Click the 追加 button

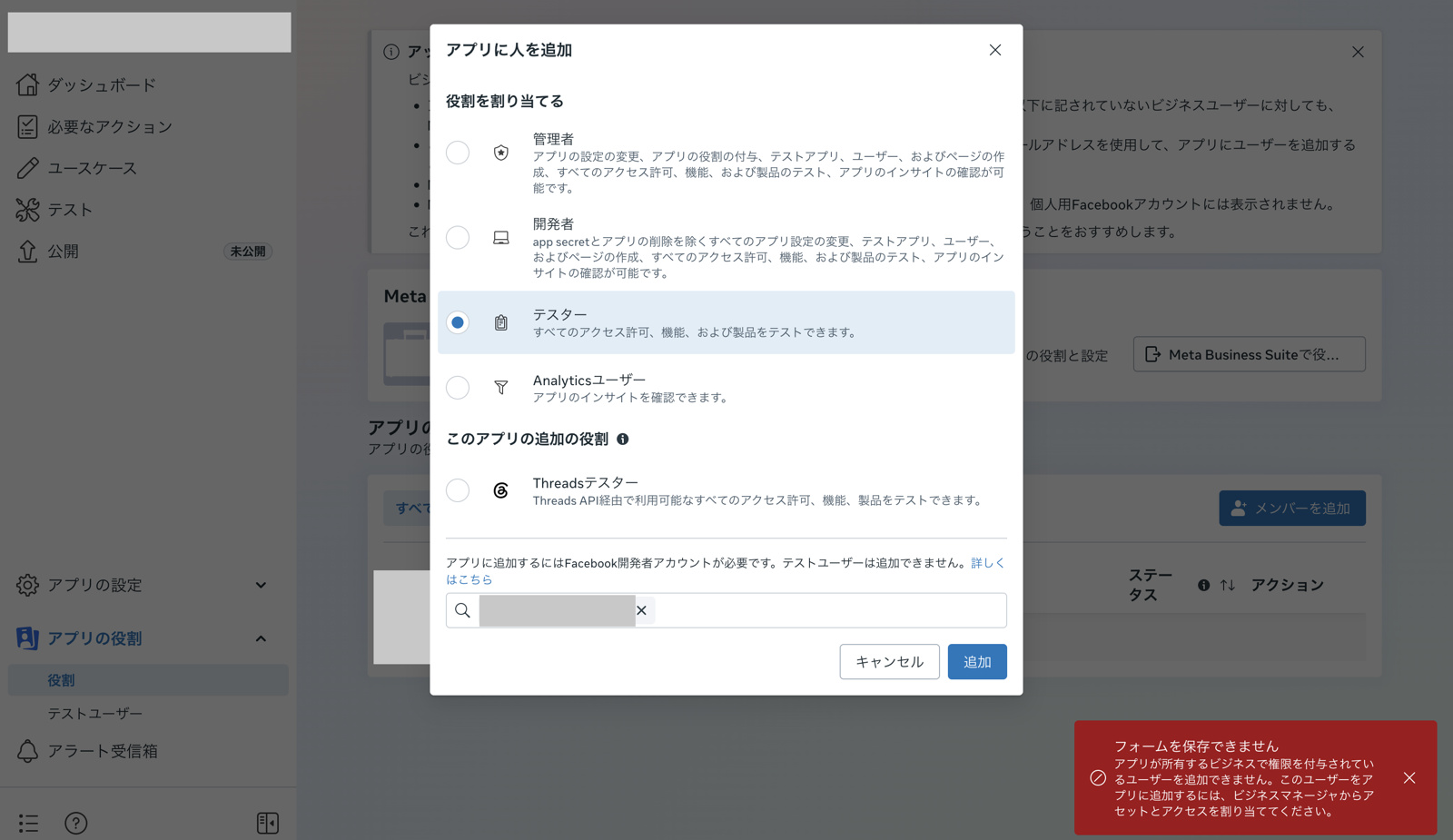977,662
